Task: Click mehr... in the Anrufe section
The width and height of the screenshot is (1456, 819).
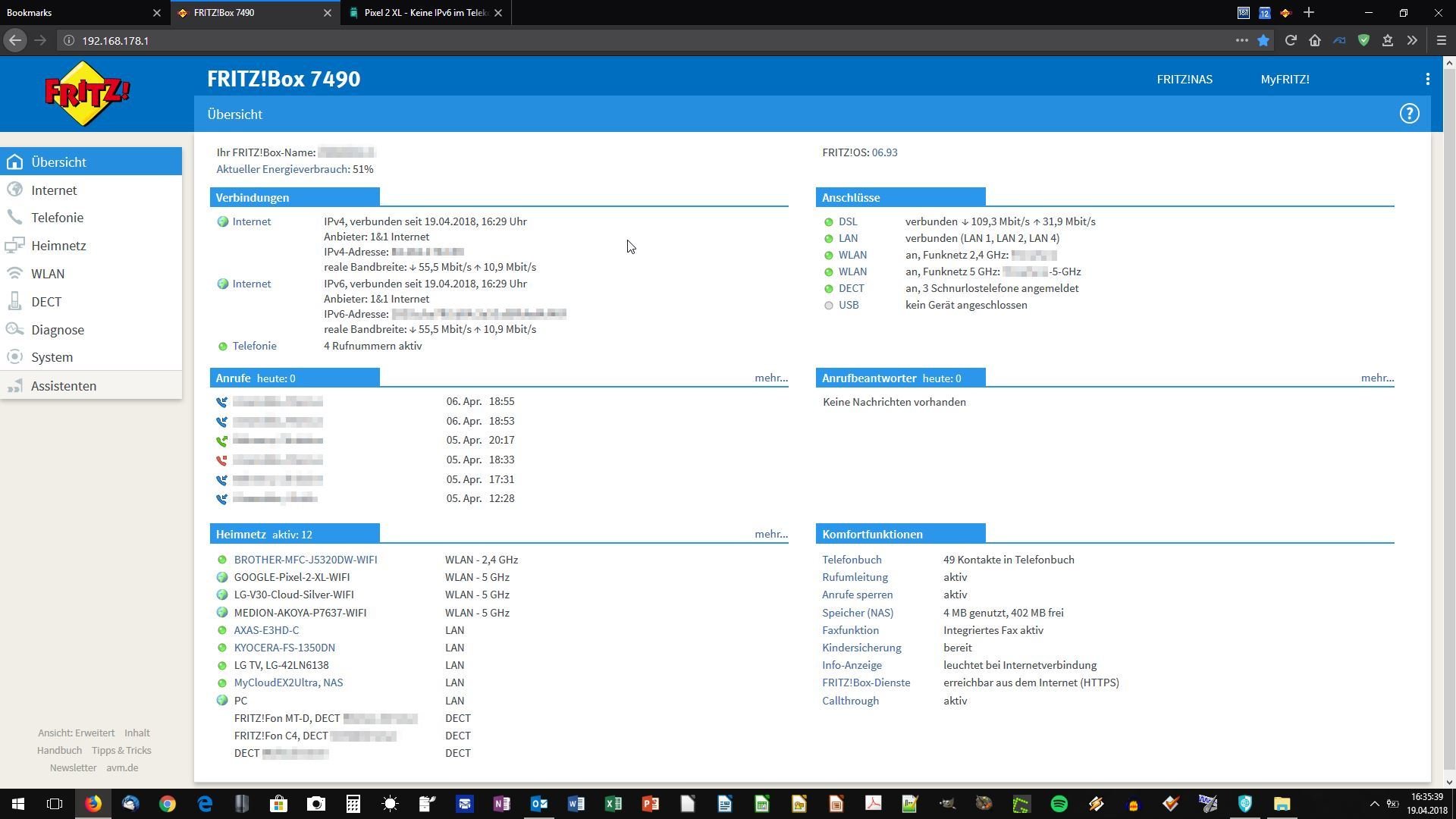Action: [x=771, y=378]
